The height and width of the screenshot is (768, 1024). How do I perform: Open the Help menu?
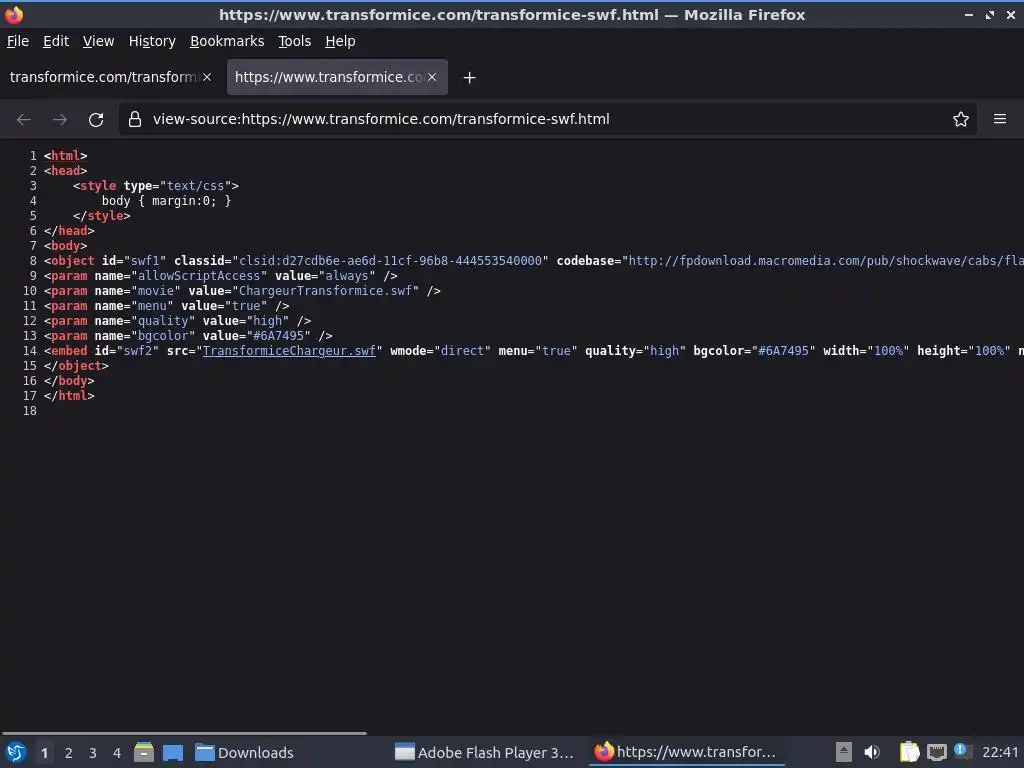click(340, 41)
